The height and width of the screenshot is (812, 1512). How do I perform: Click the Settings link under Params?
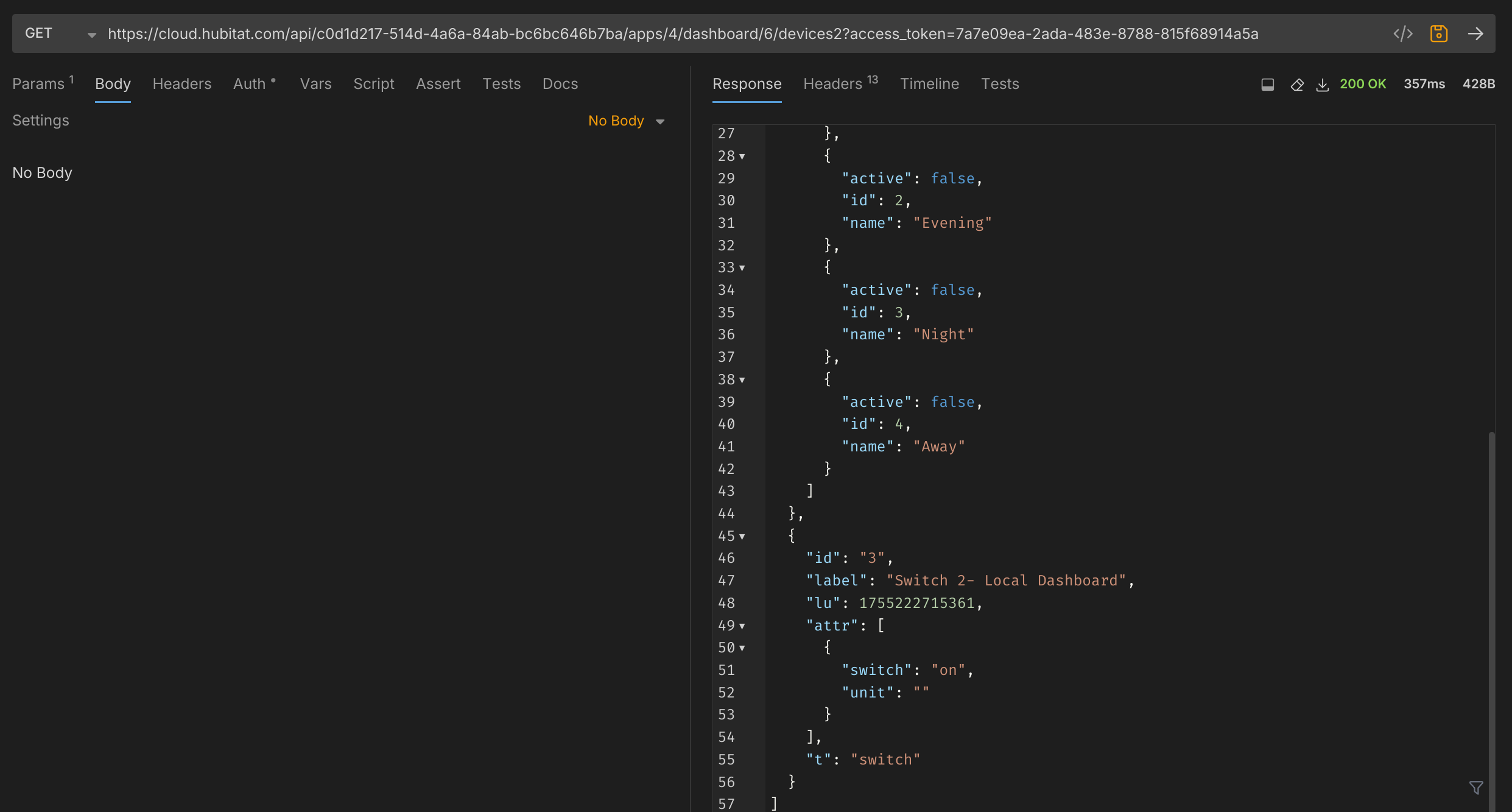click(41, 121)
